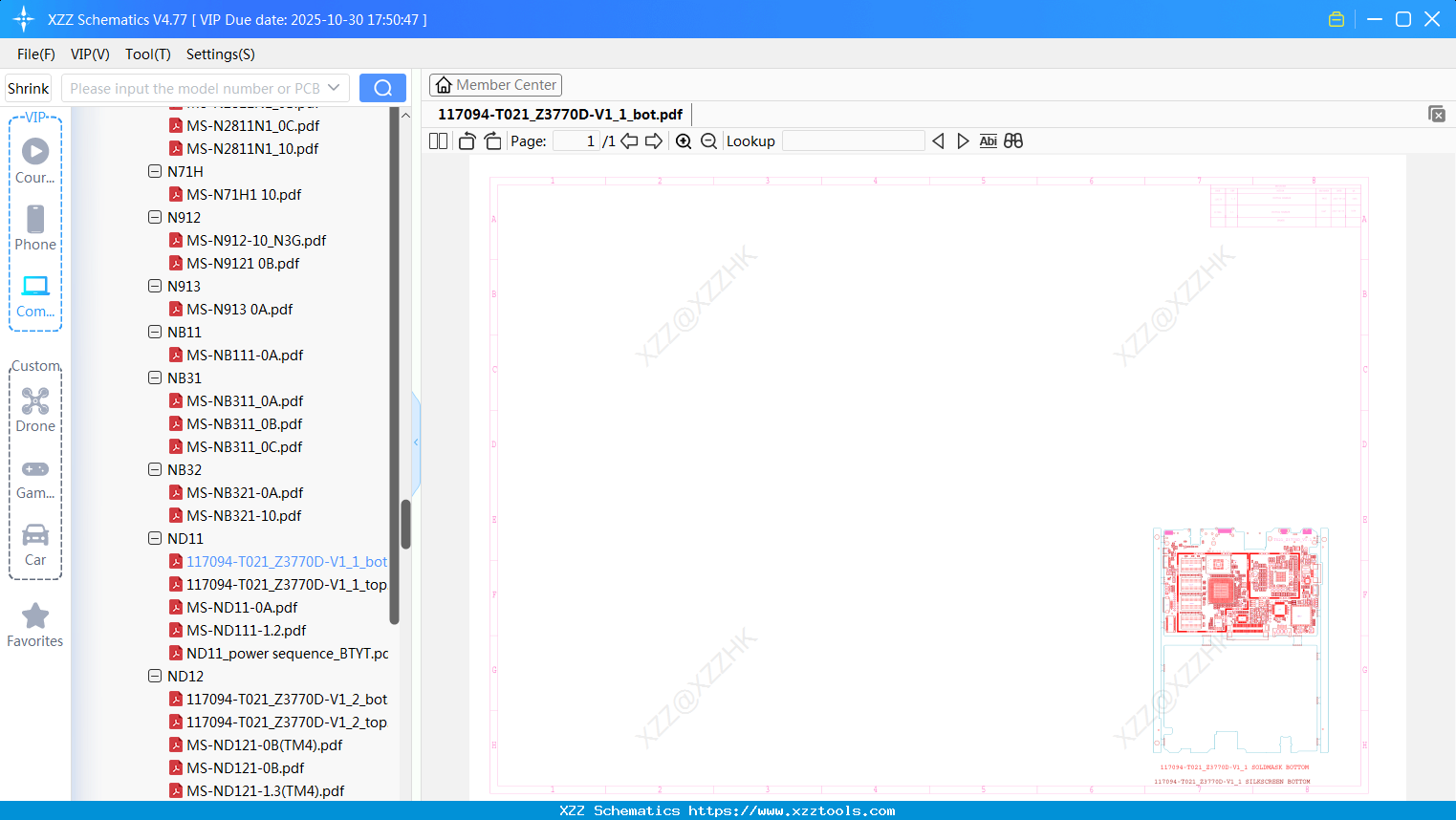Screen dimensions: 1456x820
Task: Open the VIP menu
Action: point(90,54)
